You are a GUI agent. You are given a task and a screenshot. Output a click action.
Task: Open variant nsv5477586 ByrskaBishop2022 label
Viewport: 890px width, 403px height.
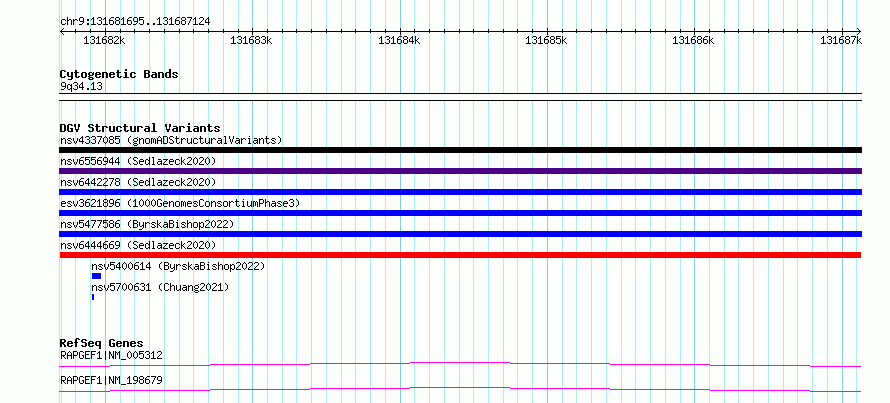pyautogui.click(x=147, y=224)
